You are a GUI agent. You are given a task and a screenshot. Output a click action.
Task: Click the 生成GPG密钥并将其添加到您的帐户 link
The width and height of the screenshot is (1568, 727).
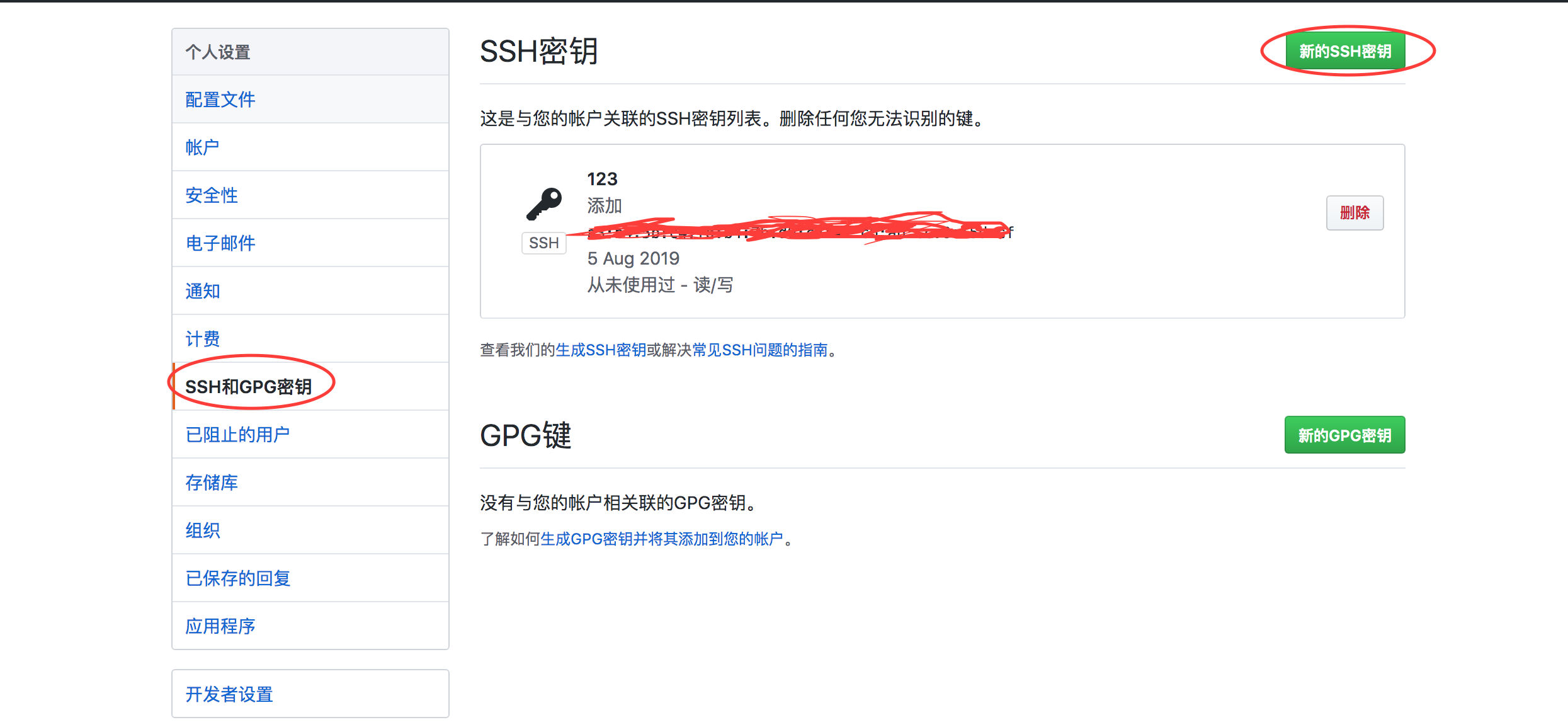(661, 539)
